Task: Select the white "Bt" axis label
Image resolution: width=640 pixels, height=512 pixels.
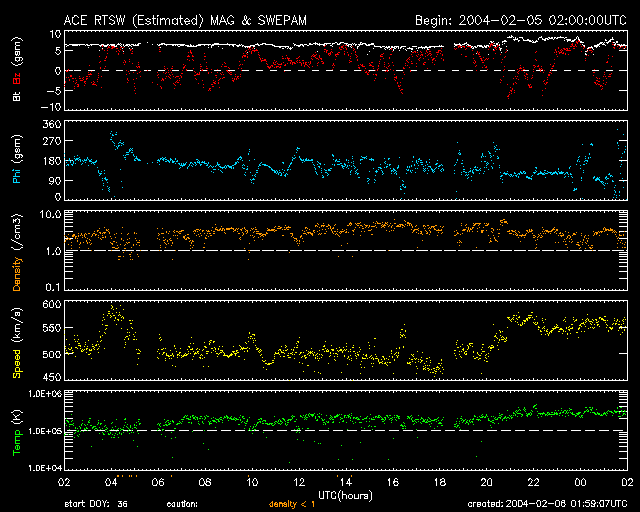Action: 17,96
